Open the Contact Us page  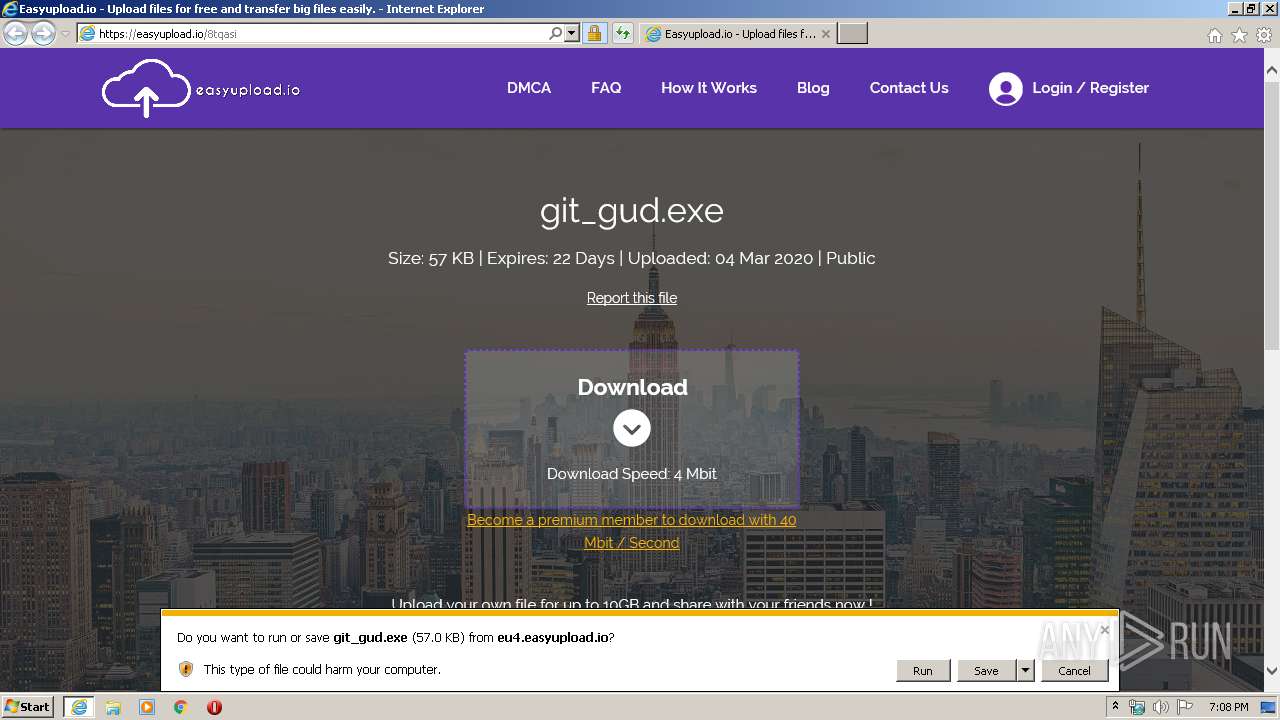click(x=909, y=88)
